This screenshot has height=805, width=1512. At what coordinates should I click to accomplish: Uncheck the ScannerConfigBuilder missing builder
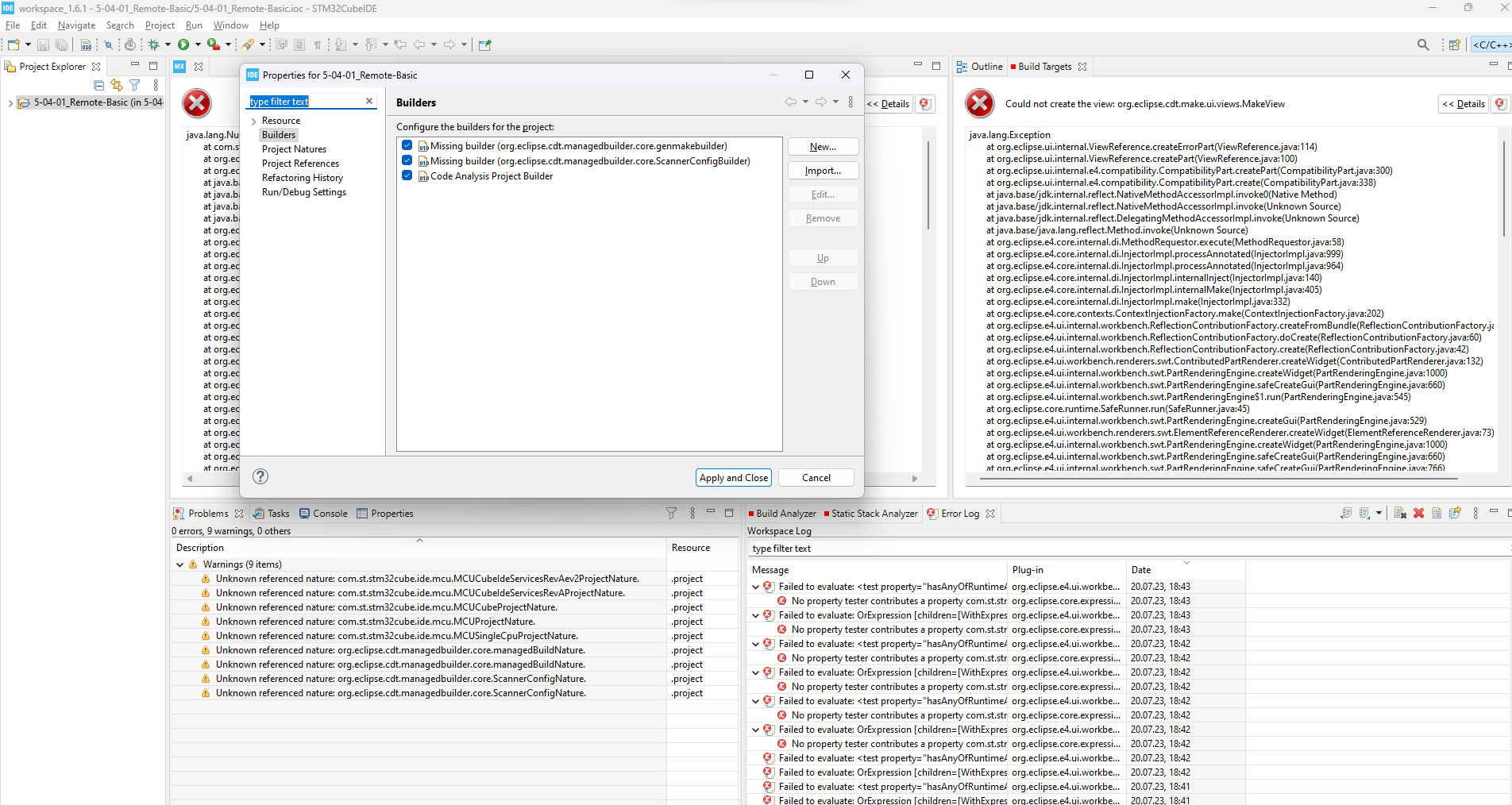pyautogui.click(x=407, y=160)
